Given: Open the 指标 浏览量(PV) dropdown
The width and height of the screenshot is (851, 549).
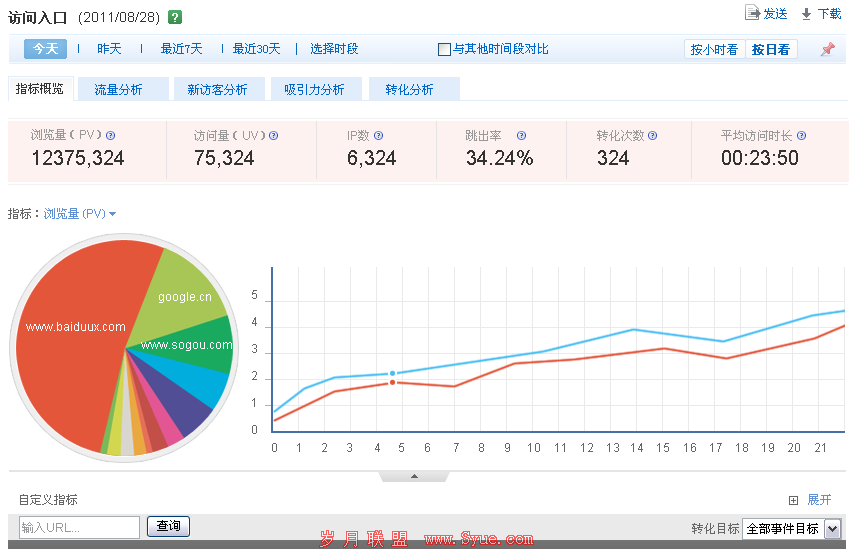Looking at the screenshot, I should (80, 214).
